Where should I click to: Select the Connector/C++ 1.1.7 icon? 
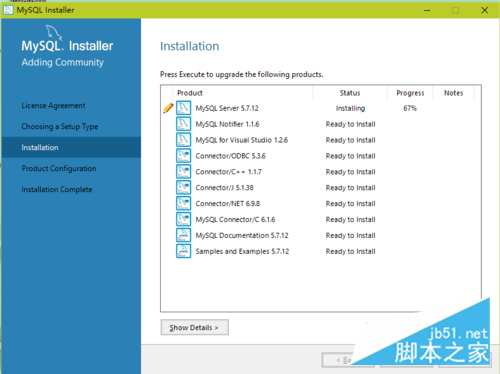click(x=183, y=172)
